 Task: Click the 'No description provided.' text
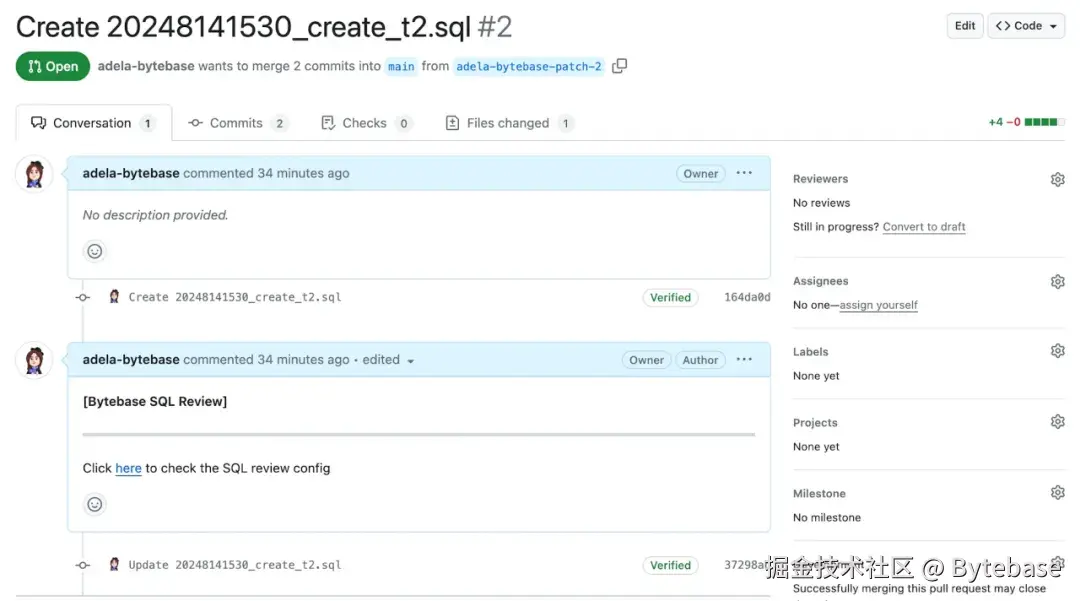point(155,215)
